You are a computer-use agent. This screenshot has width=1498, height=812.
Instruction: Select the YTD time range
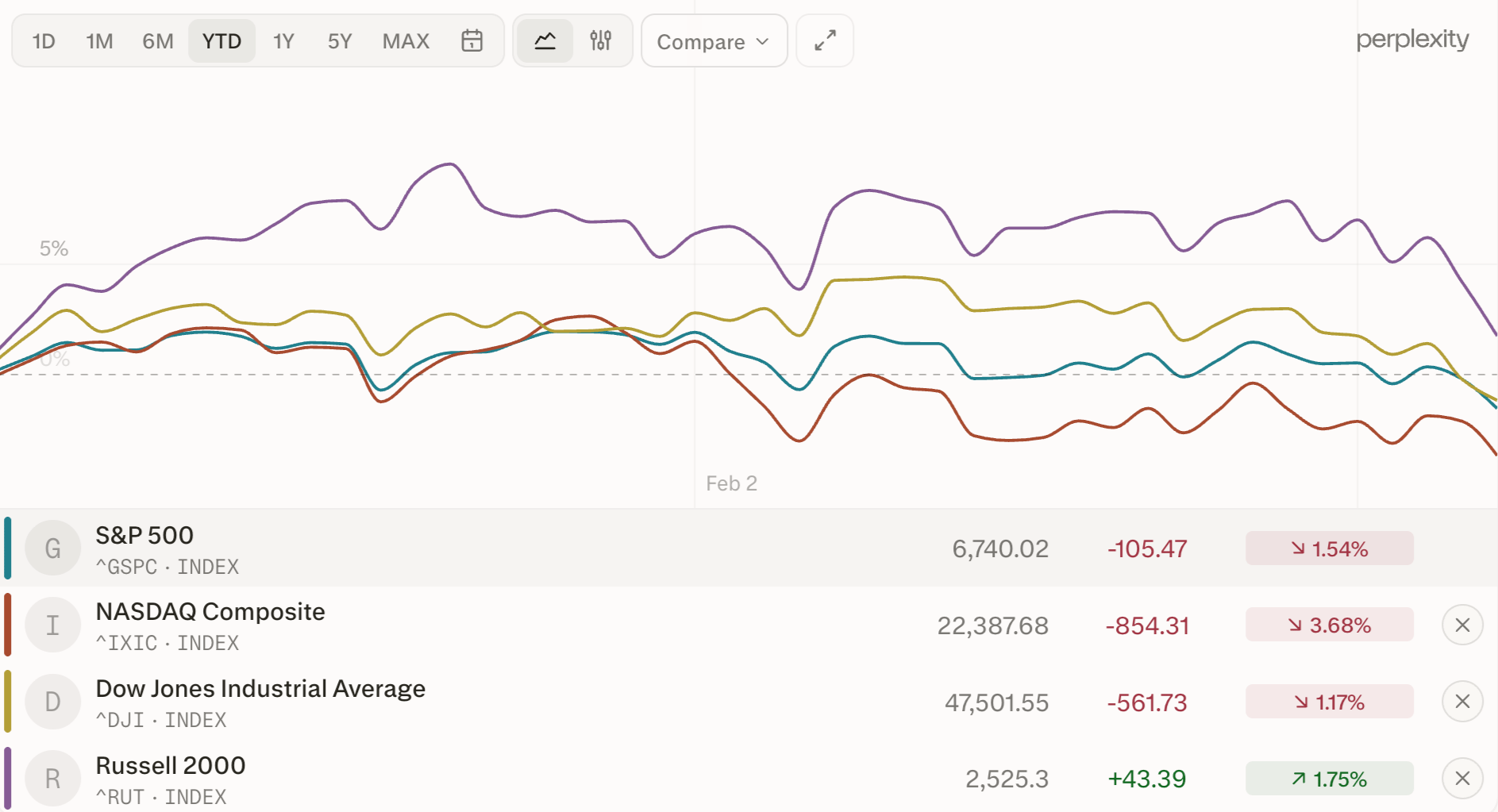coord(221,40)
